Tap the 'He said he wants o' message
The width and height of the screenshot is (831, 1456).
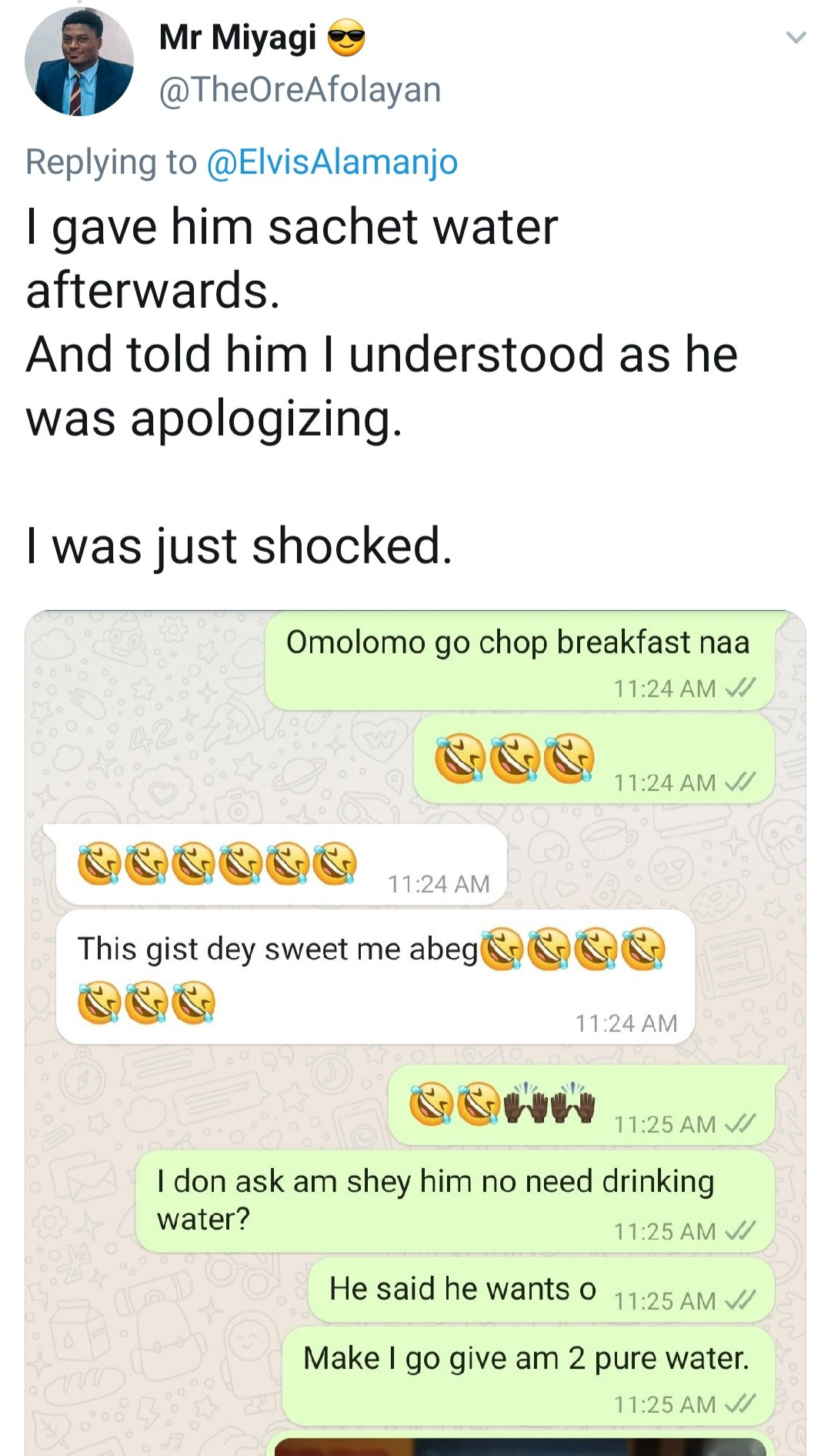click(x=542, y=1291)
